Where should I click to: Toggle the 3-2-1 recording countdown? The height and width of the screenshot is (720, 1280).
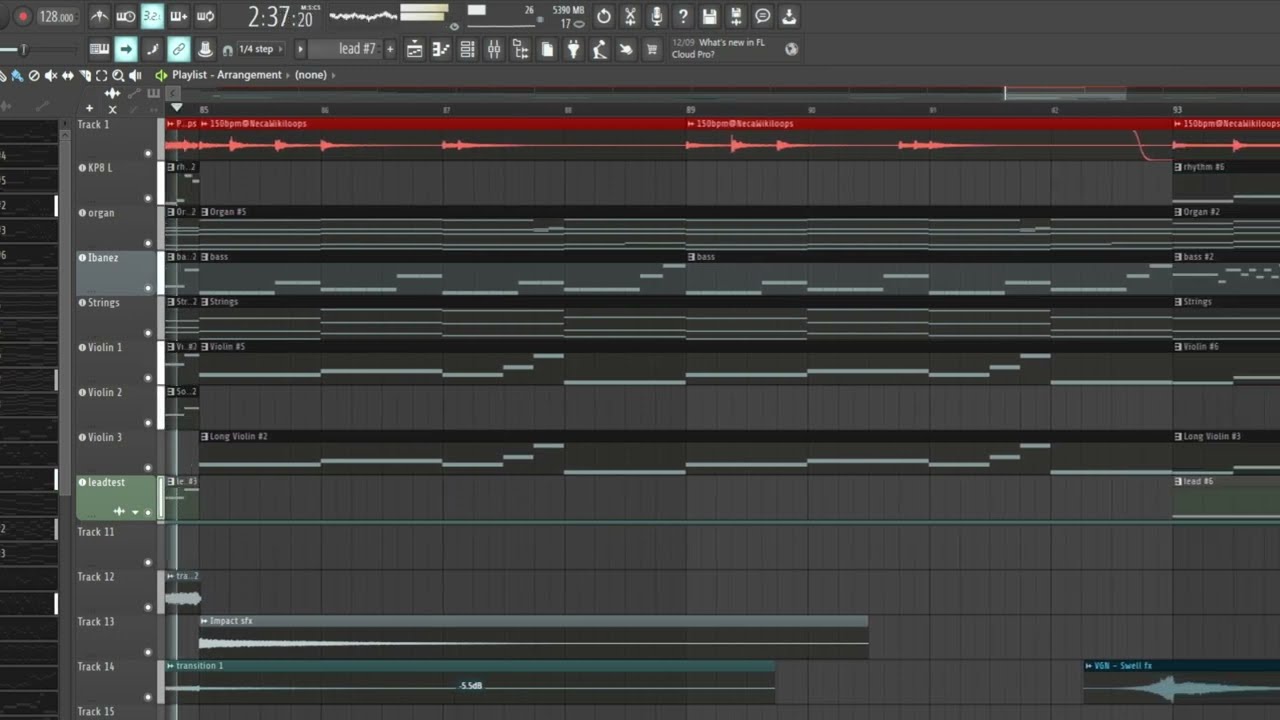click(152, 16)
